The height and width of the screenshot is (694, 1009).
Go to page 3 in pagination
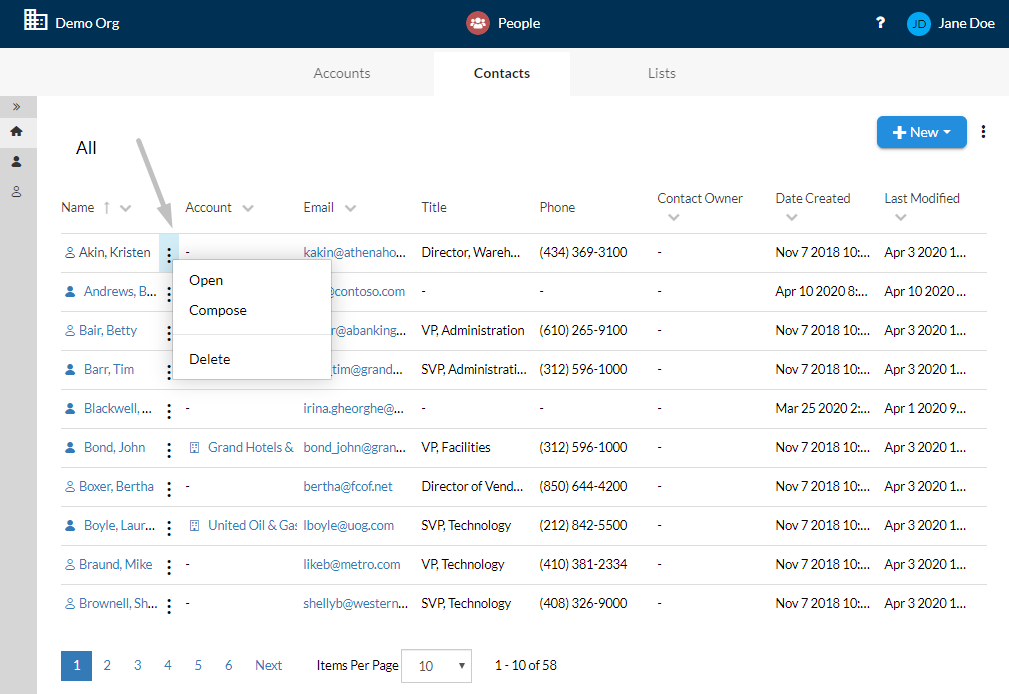click(138, 665)
